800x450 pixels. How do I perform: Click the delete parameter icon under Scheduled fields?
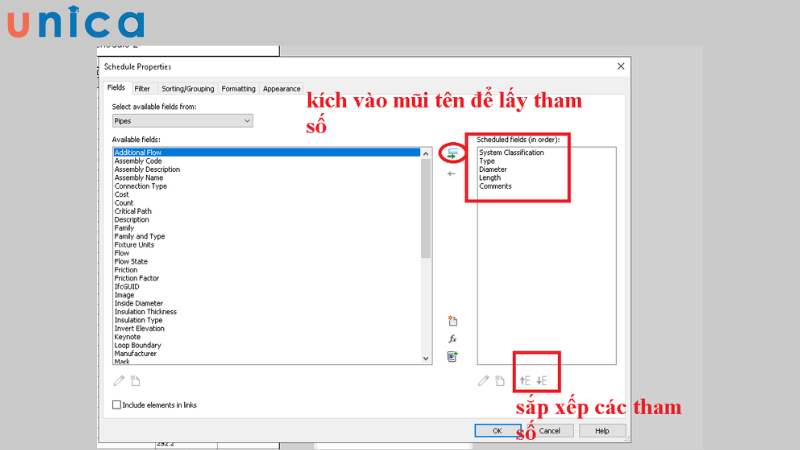tap(500, 381)
